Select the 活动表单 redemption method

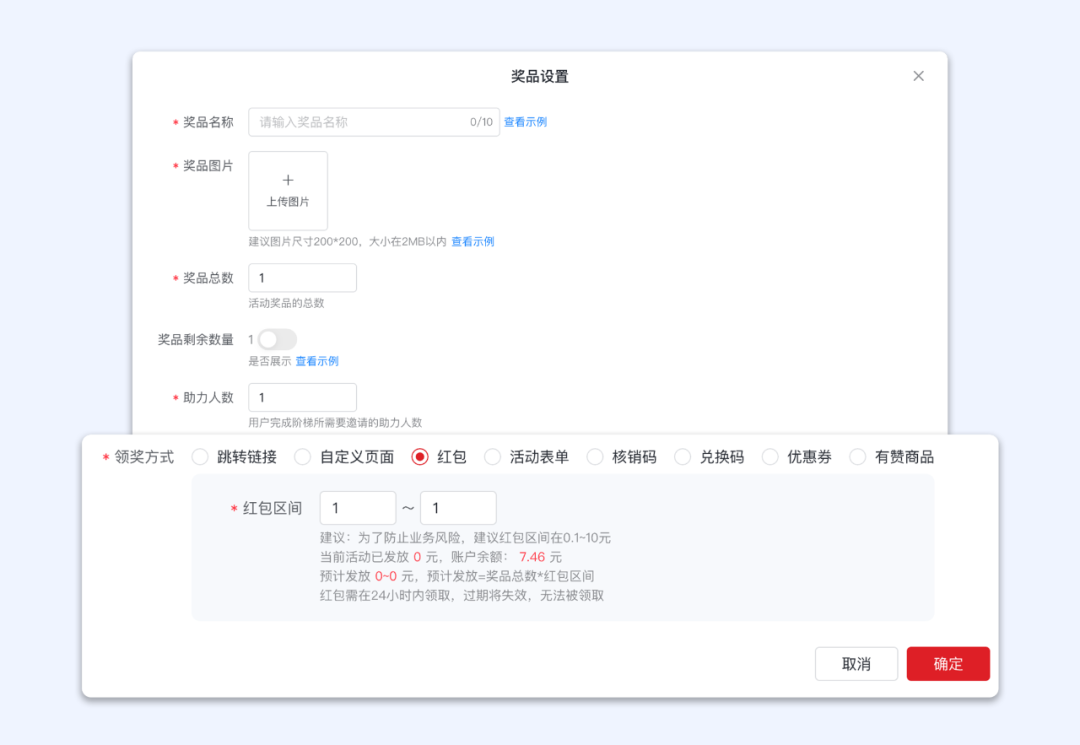(492, 456)
